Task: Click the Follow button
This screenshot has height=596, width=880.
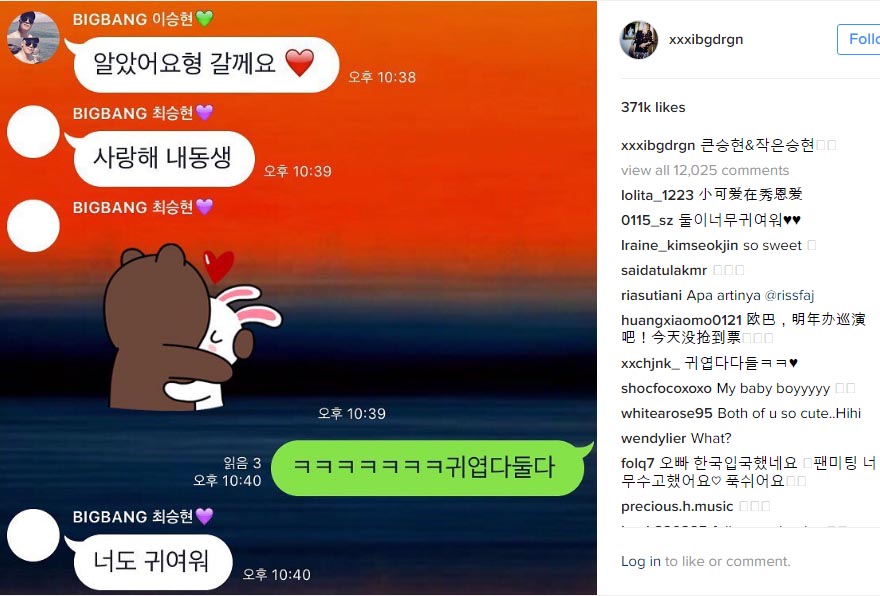Action: coord(859,39)
